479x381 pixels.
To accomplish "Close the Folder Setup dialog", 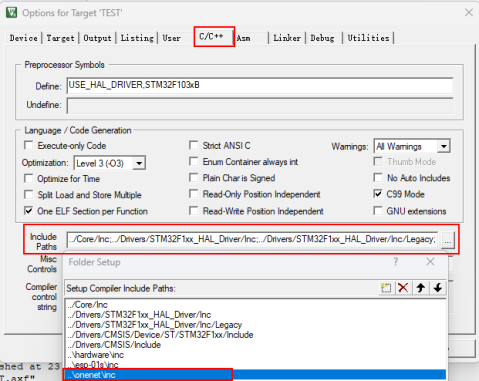I will pyautogui.click(x=430, y=262).
